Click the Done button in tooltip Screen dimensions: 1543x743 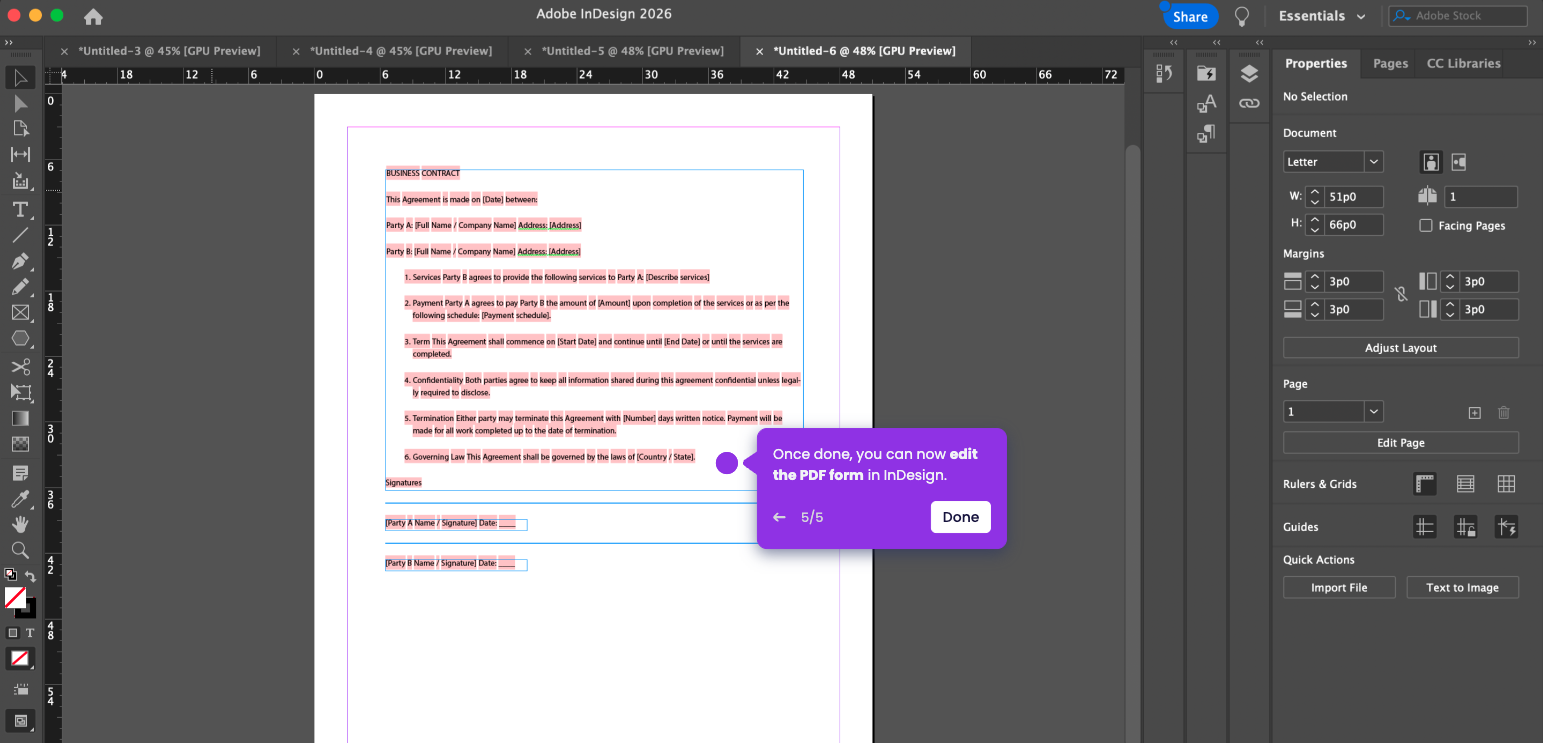pyautogui.click(x=960, y=517)
